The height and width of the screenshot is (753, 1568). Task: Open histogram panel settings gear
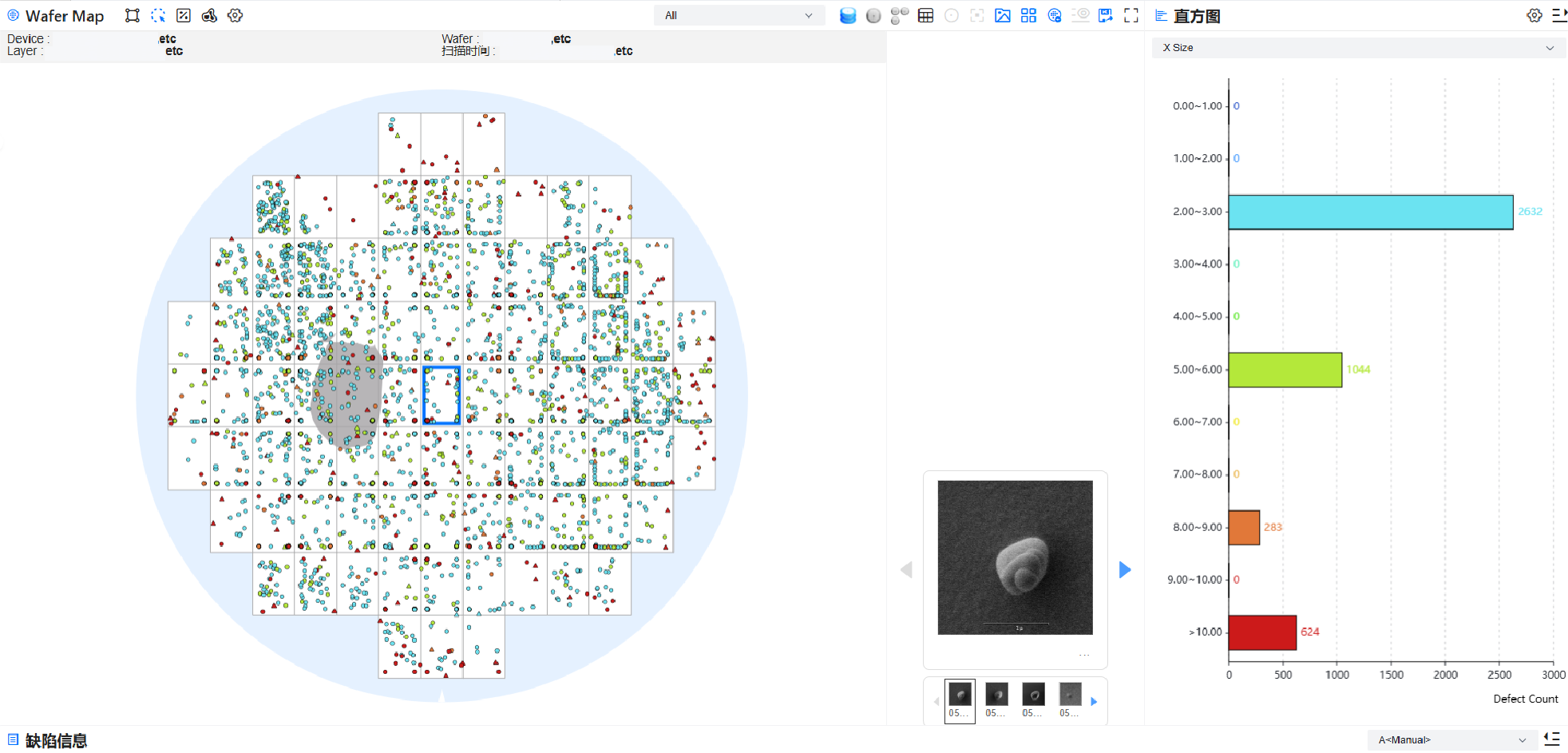click(x=1534, y=15)
